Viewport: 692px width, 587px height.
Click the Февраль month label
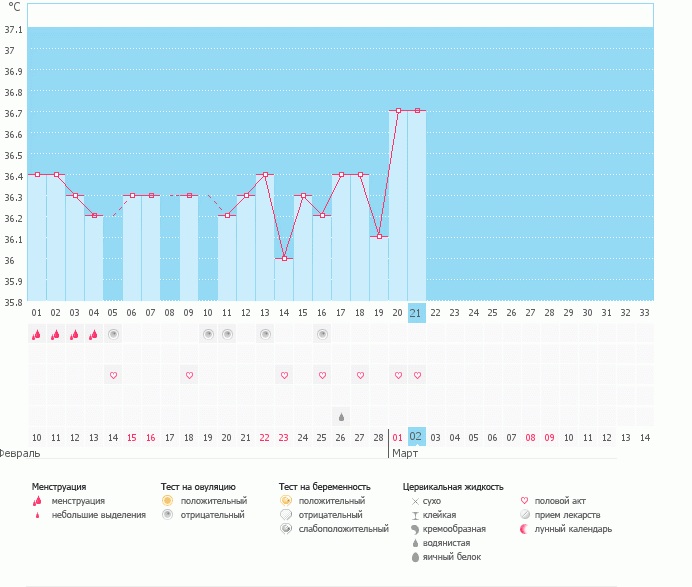tap(21, 453)
